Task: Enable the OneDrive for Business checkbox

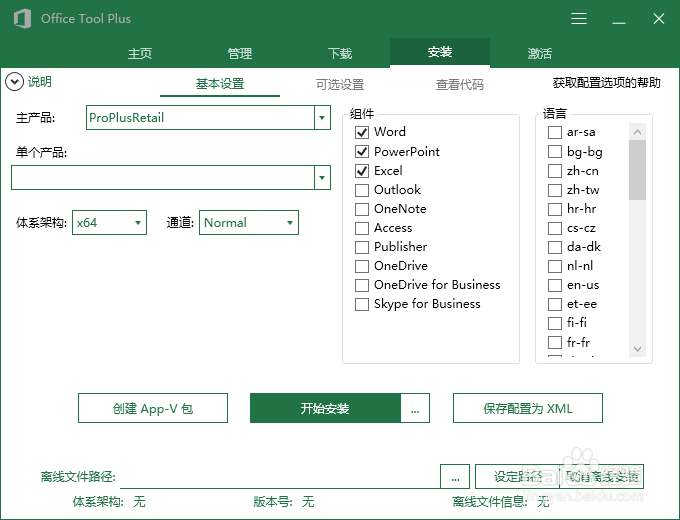Action: click(x=362, y=285)
